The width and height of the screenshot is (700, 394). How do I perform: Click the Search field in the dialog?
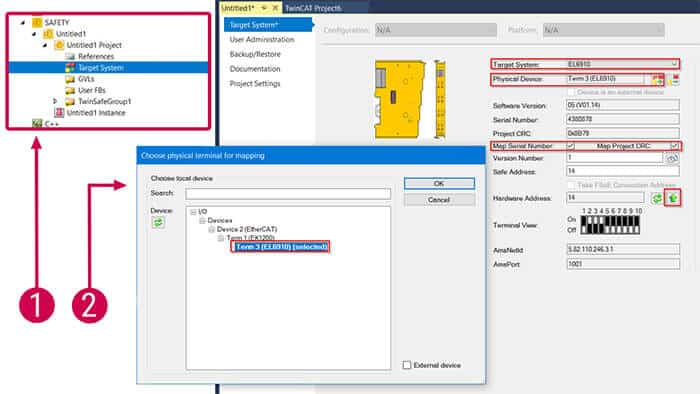pos(288,194)
